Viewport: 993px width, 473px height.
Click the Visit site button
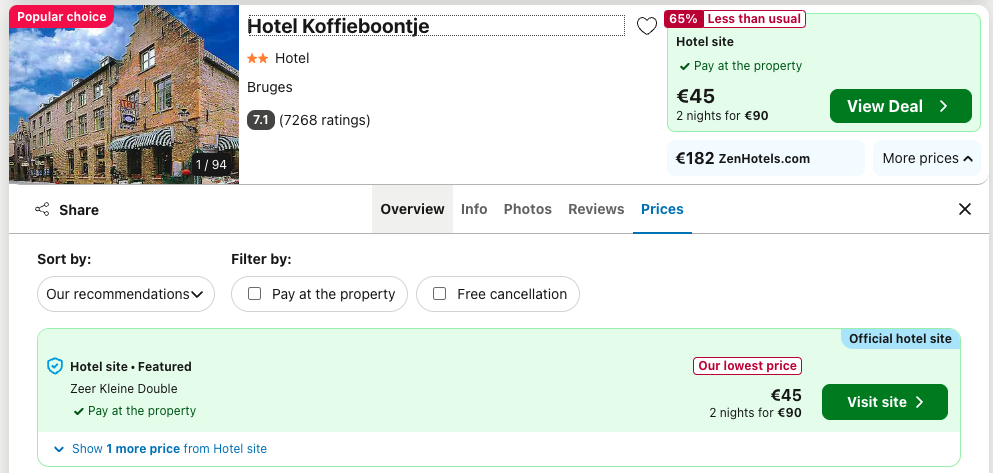coord(885,402)
